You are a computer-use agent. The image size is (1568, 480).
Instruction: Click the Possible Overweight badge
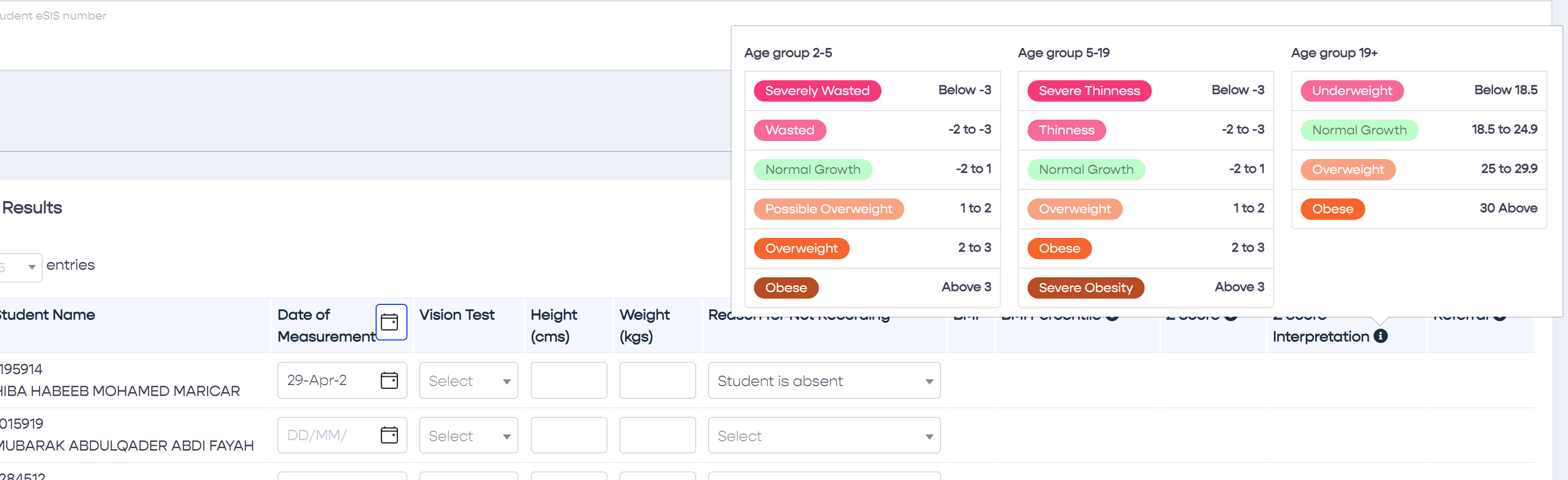click(x=828, y=209)
